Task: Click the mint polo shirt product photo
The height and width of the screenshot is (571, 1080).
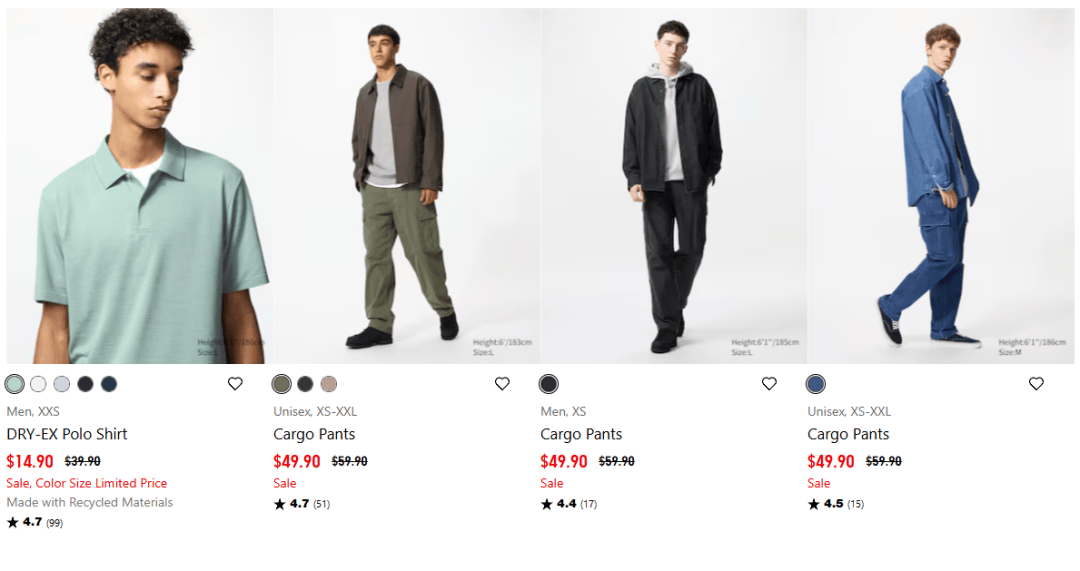Action: (x=139, y=186)
